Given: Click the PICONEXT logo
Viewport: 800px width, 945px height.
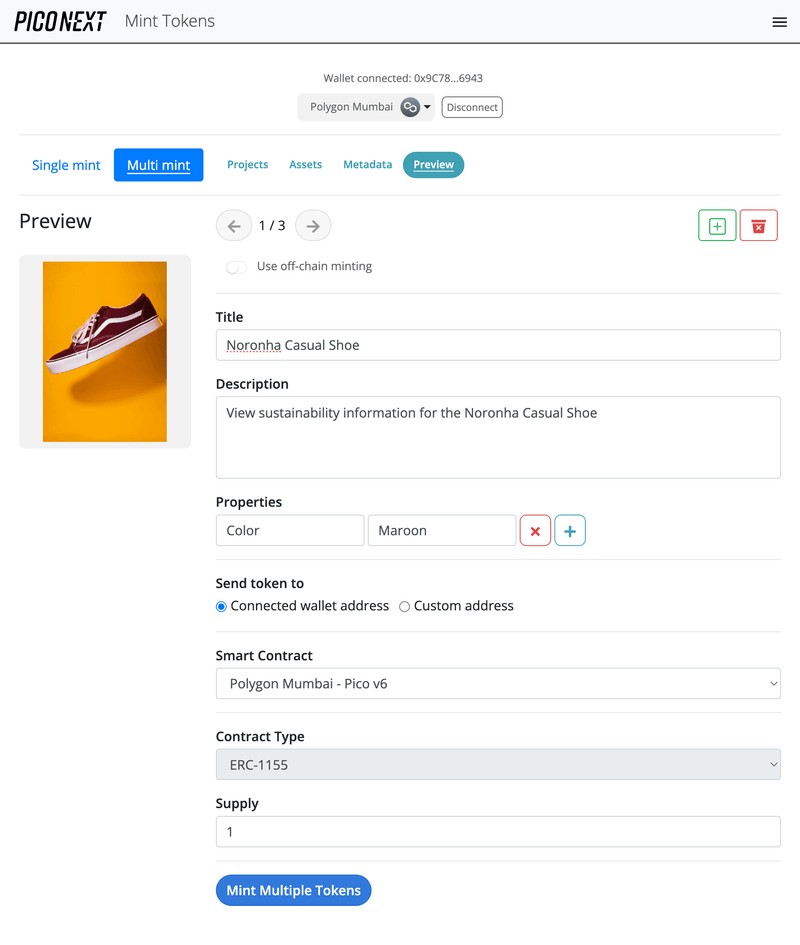Looking at the screenshot, I should (x=60, y=22).
